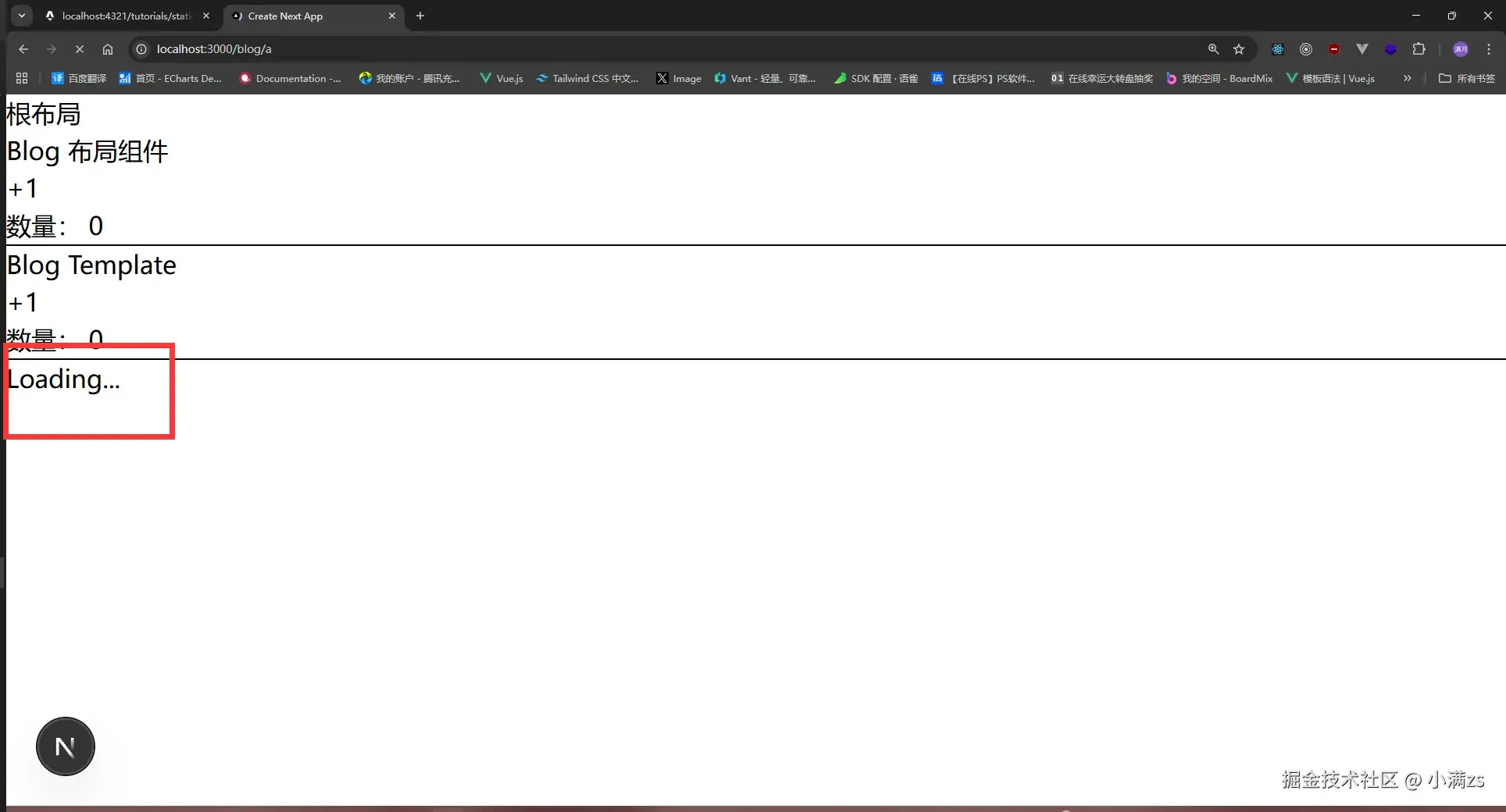Viewport: 1506px width, 812px height.
Task: Open the Tailwind CSS 中文 bookmark
Action: pos(587,78)
